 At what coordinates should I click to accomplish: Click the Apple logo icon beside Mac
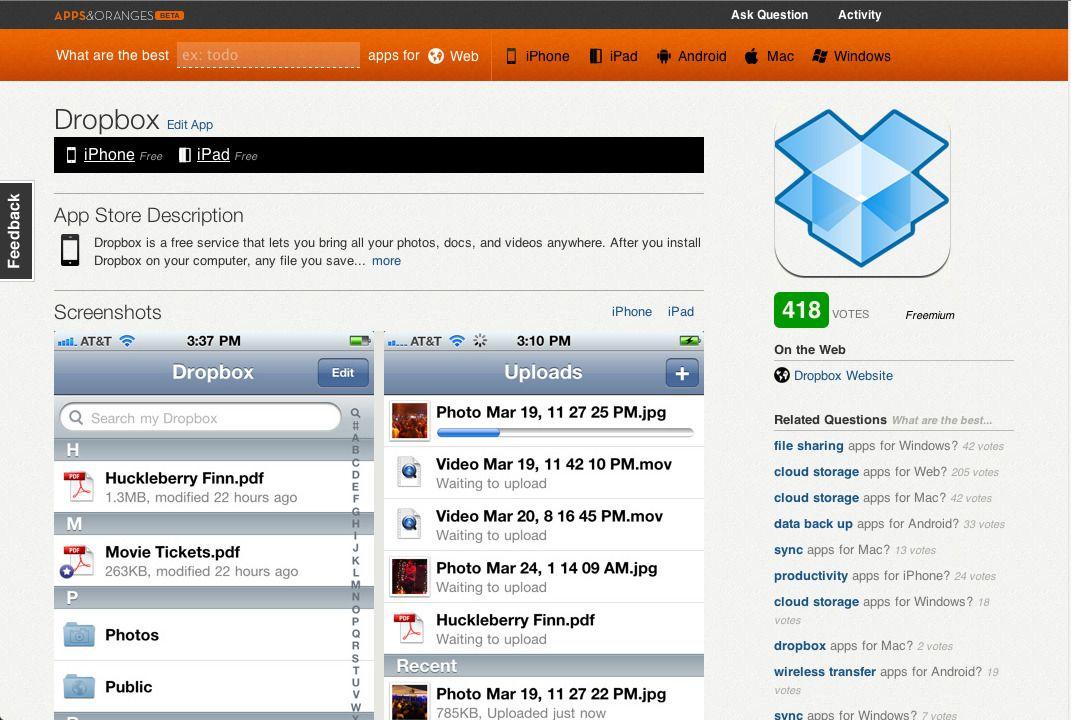pyautogui.click(x=751, y=56)
